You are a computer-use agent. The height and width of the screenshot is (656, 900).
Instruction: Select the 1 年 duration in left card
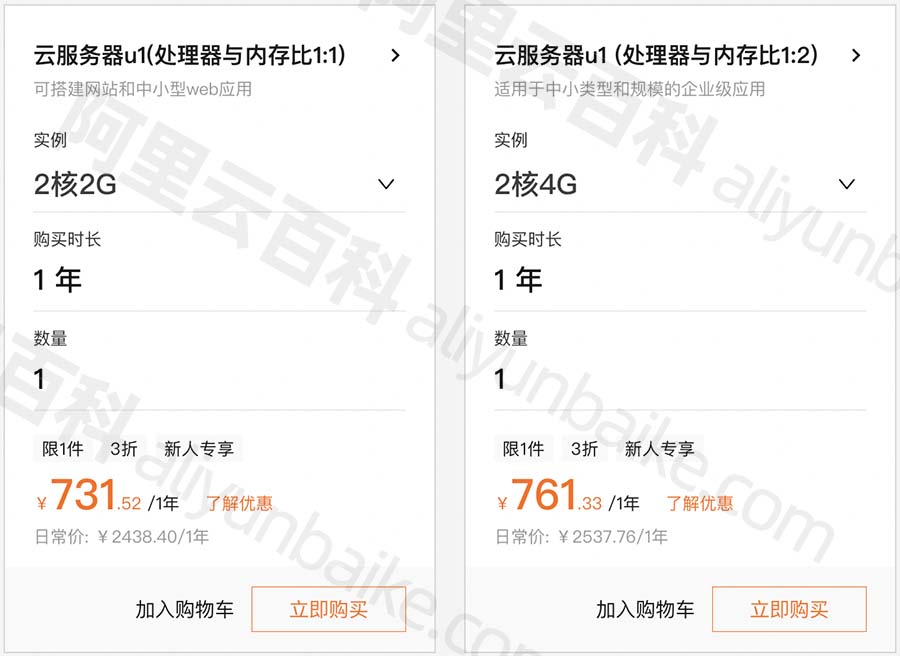[x=58, y=279]
